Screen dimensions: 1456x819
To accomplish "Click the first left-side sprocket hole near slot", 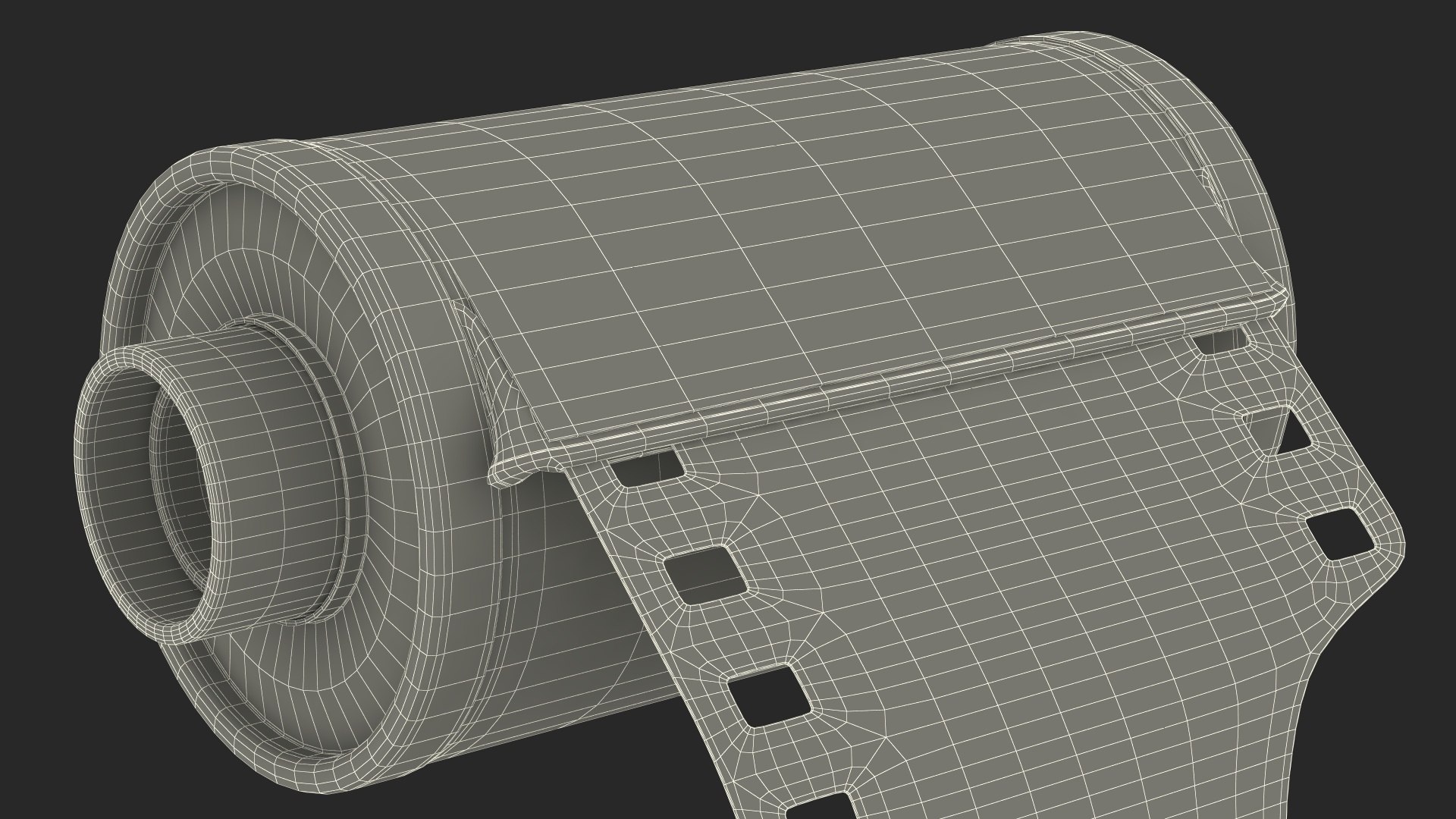I will click(646, 468).
